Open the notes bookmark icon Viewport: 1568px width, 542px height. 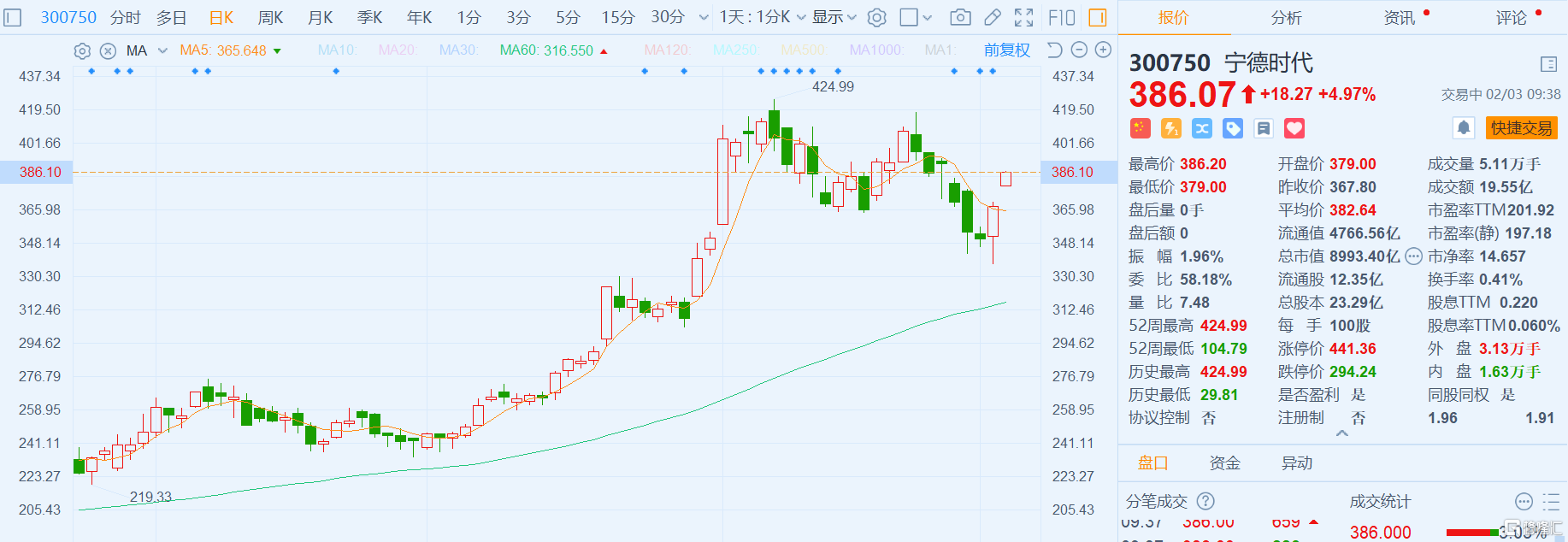[1264, 128]
